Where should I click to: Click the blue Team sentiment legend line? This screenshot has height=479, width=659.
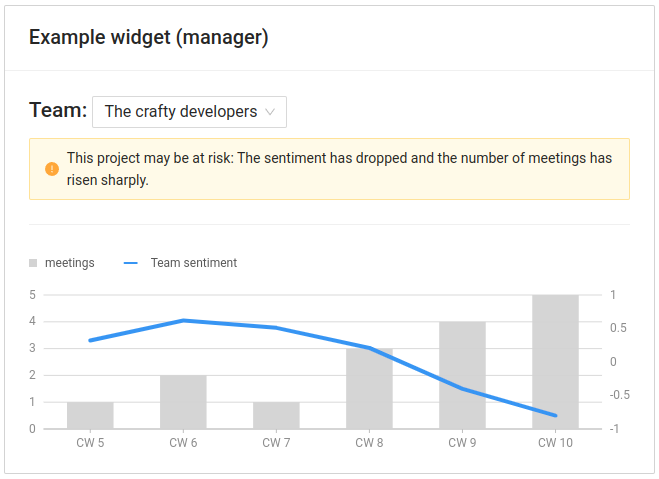tap(131, 263)
